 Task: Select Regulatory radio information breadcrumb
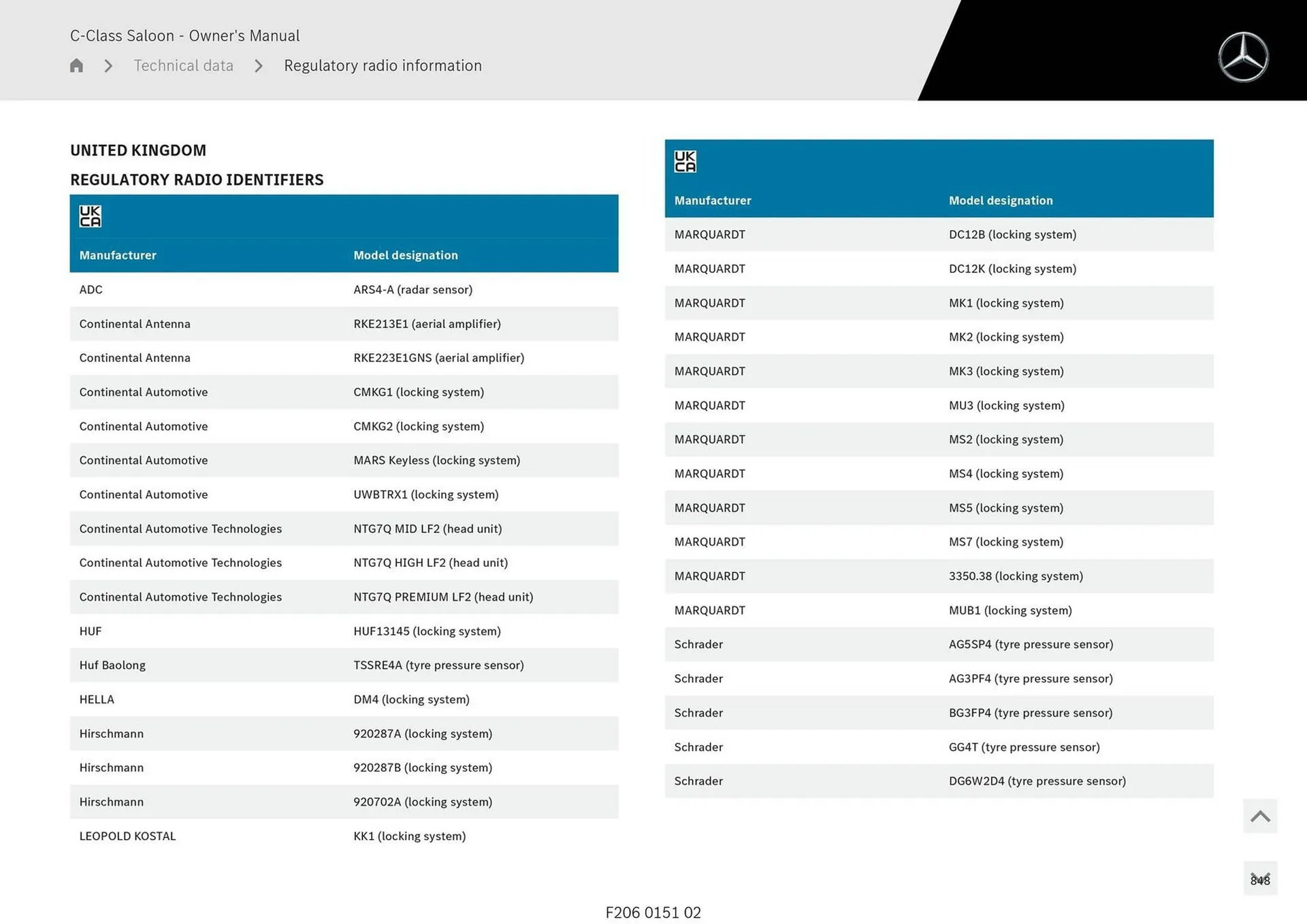(383, 66)
